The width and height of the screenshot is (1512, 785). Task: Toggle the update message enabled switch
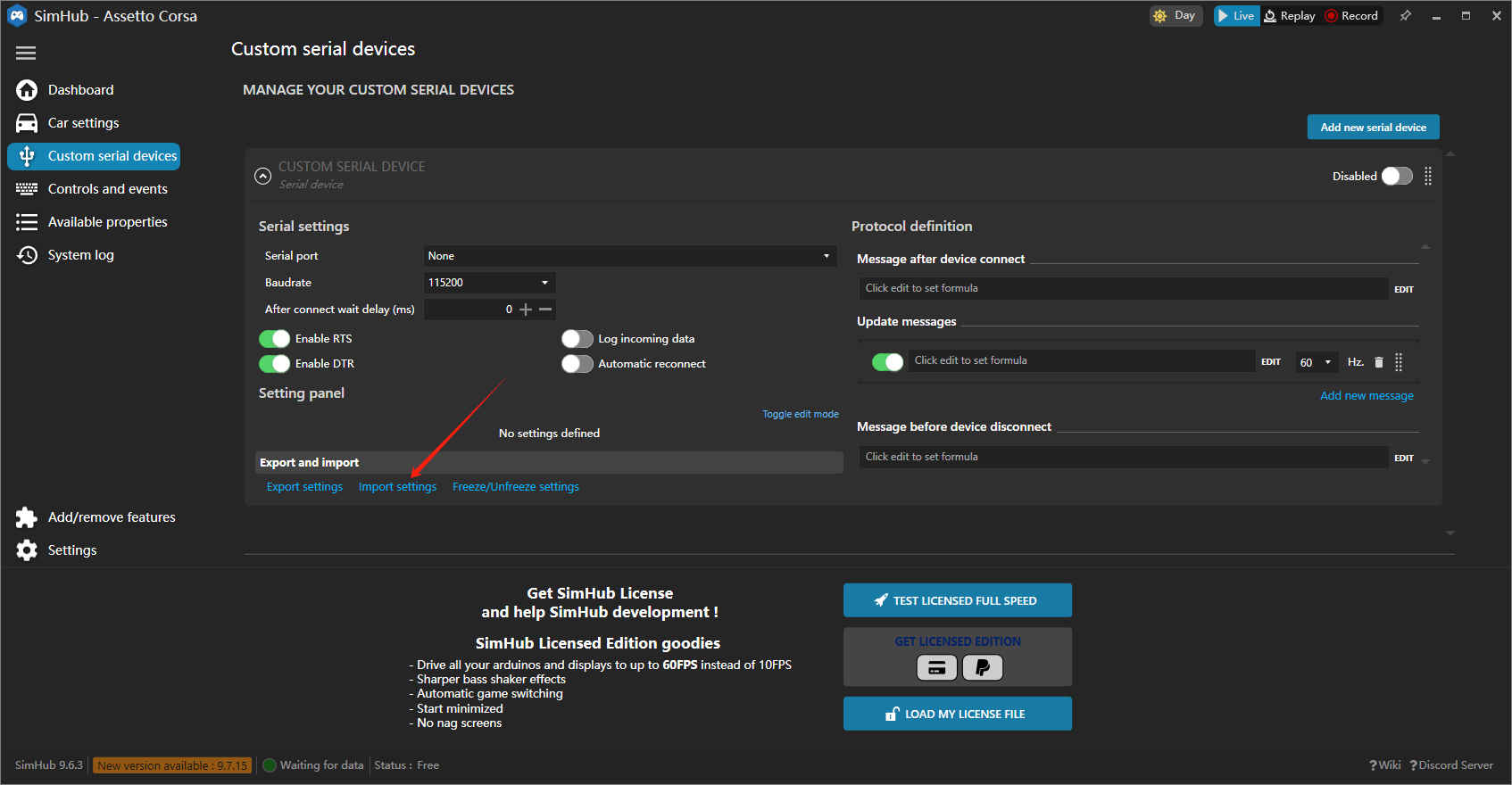[x=887, y=362]
